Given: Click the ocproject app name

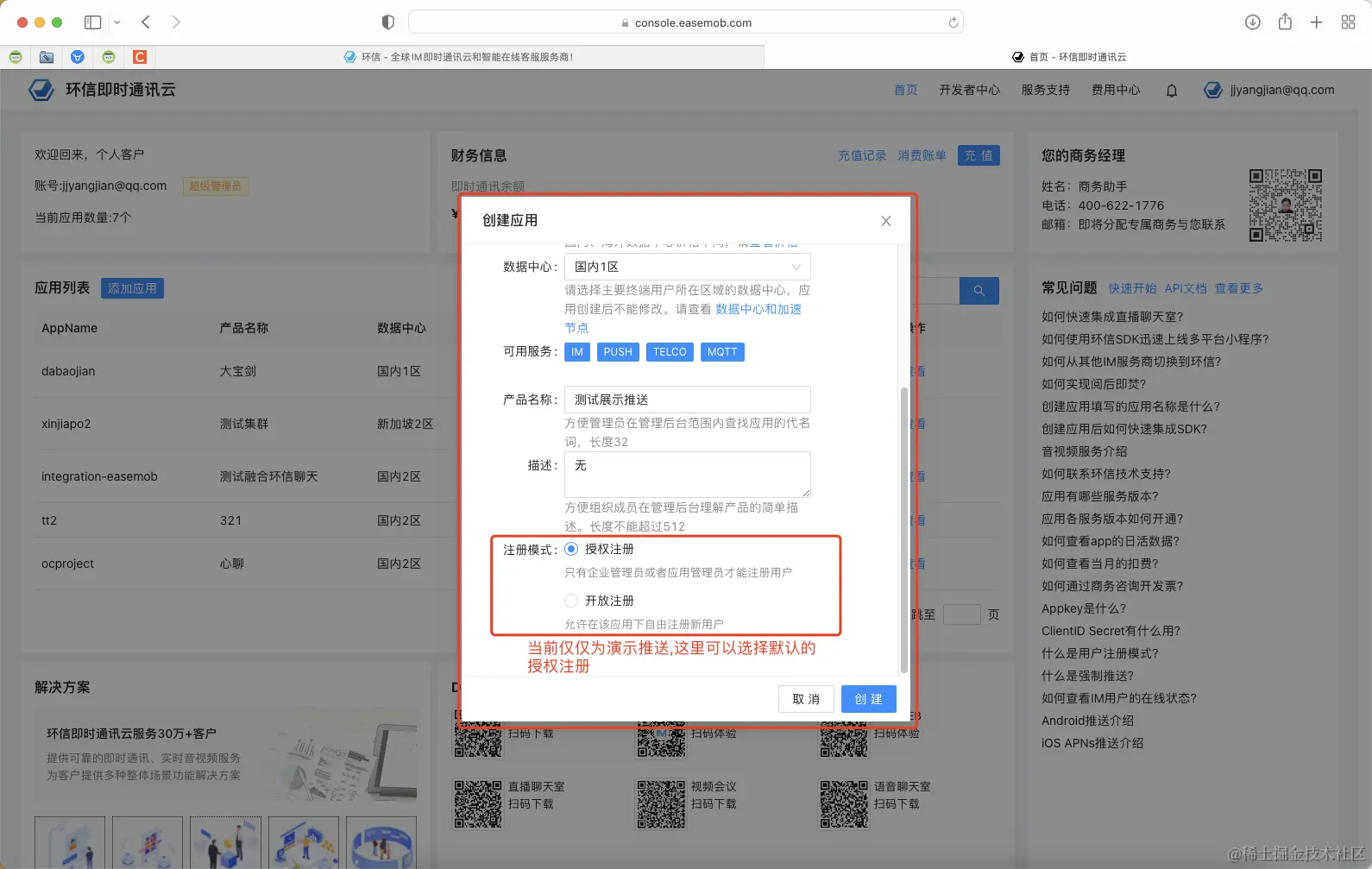Looking at the screenshot, I should [x=67, y=564].
